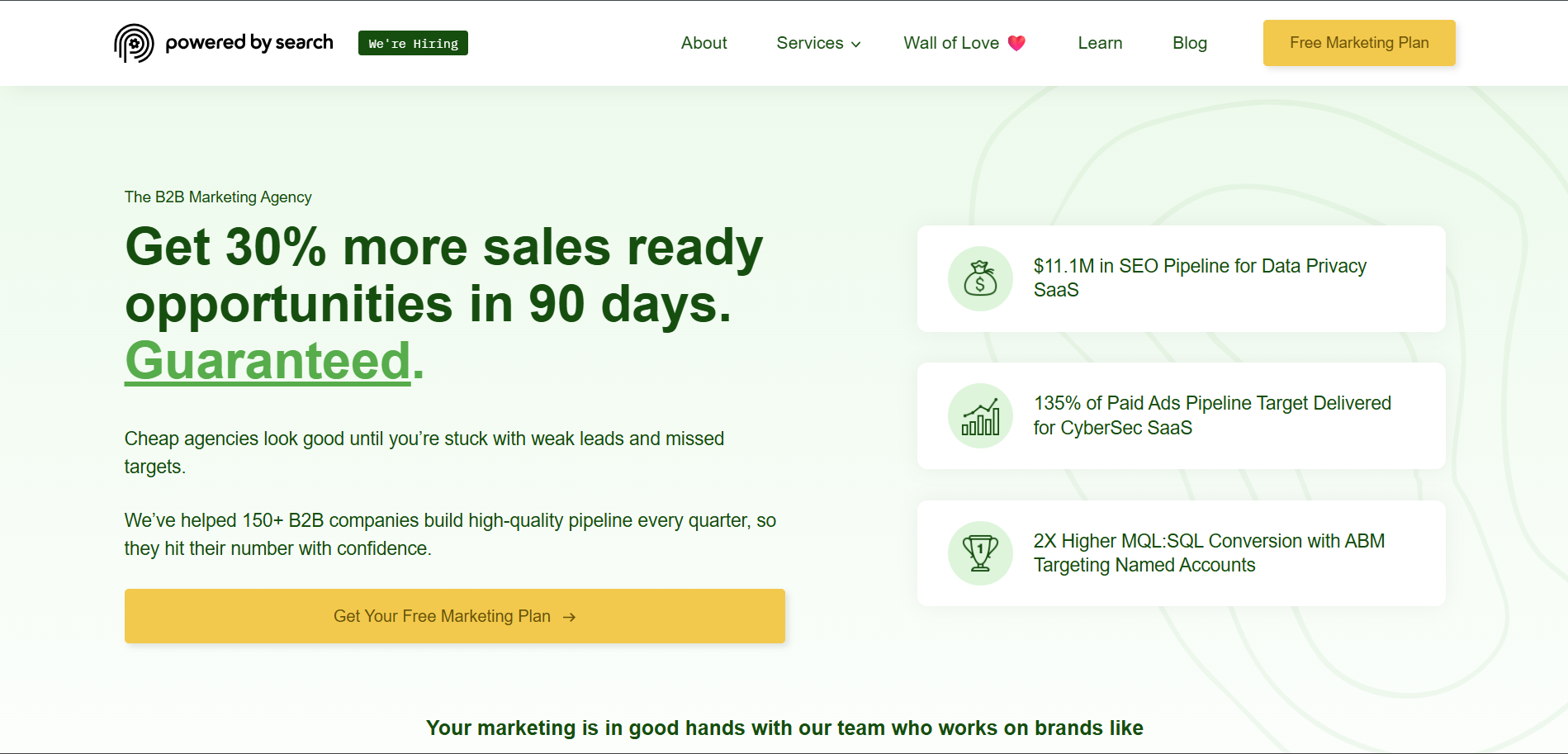Open the 2X Higher MQL:SQL Conversion card
The image size is (1568, 754).
tap(1181, 553)
